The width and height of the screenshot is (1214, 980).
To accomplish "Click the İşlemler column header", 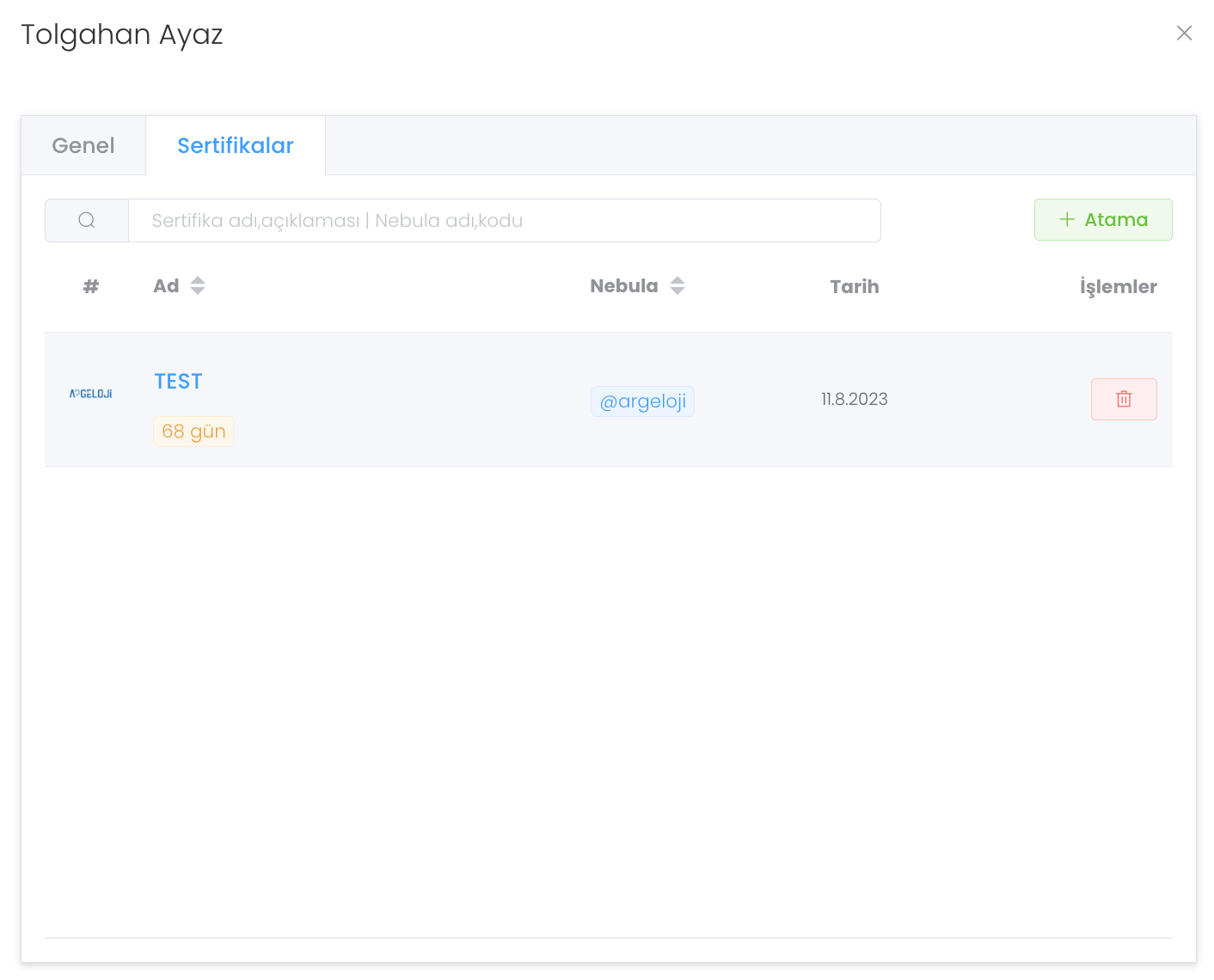I will (1118, 287).
